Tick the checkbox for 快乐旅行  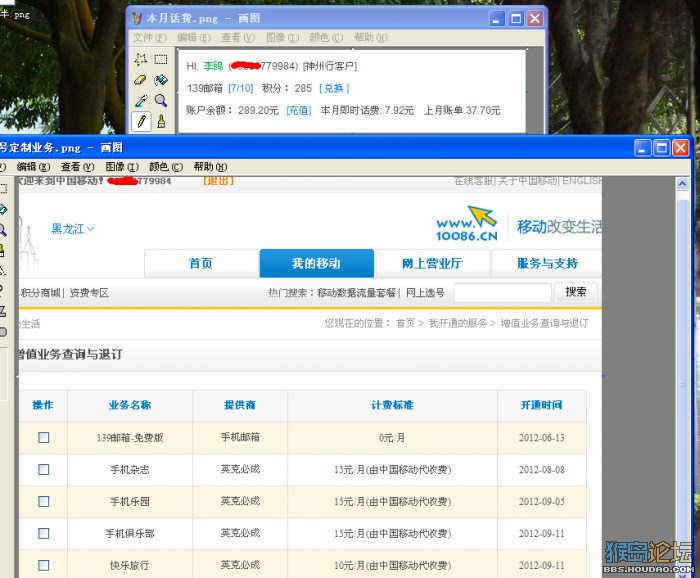(44, 566)
